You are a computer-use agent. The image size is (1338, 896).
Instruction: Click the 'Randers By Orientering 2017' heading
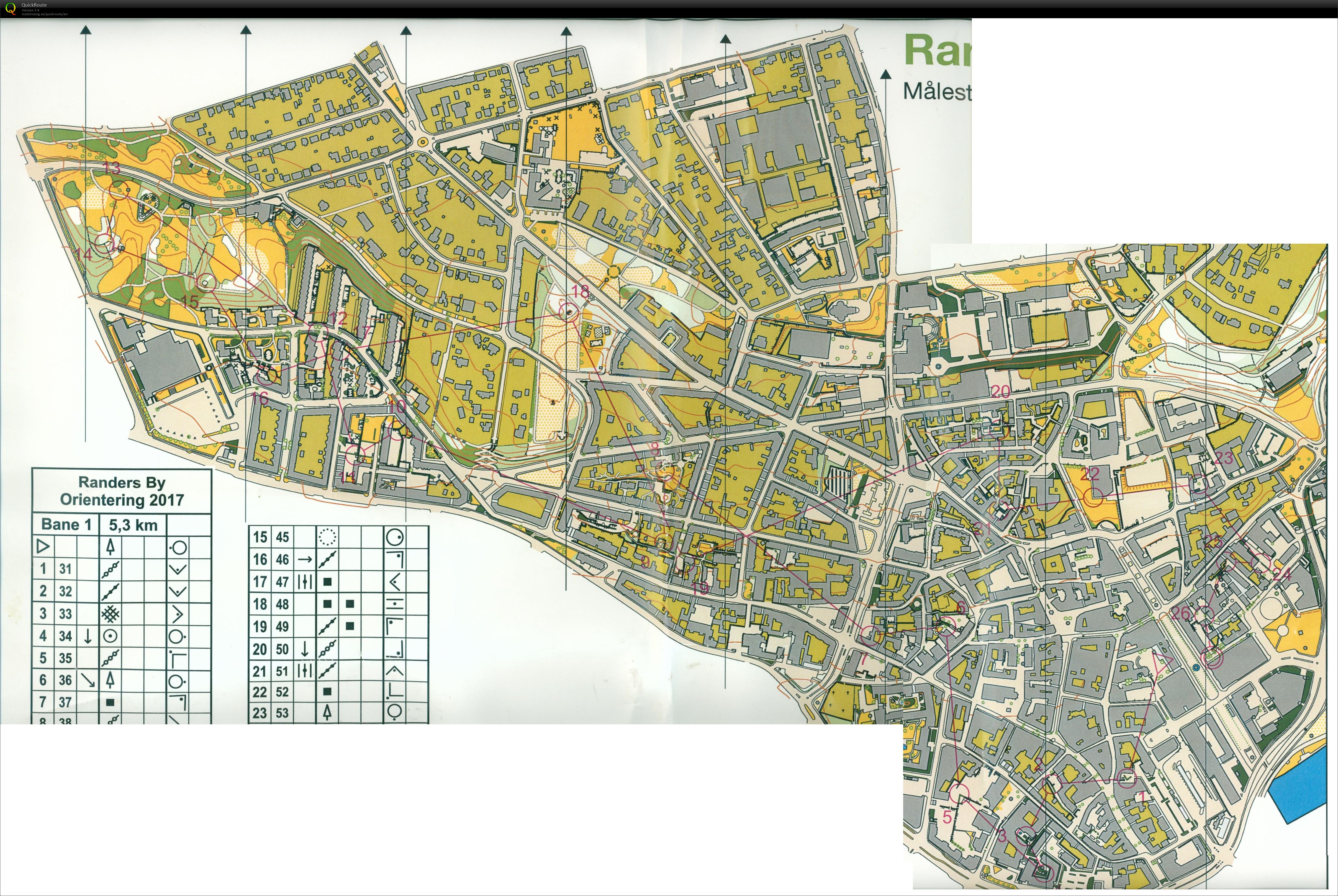(x=122, y=491)
